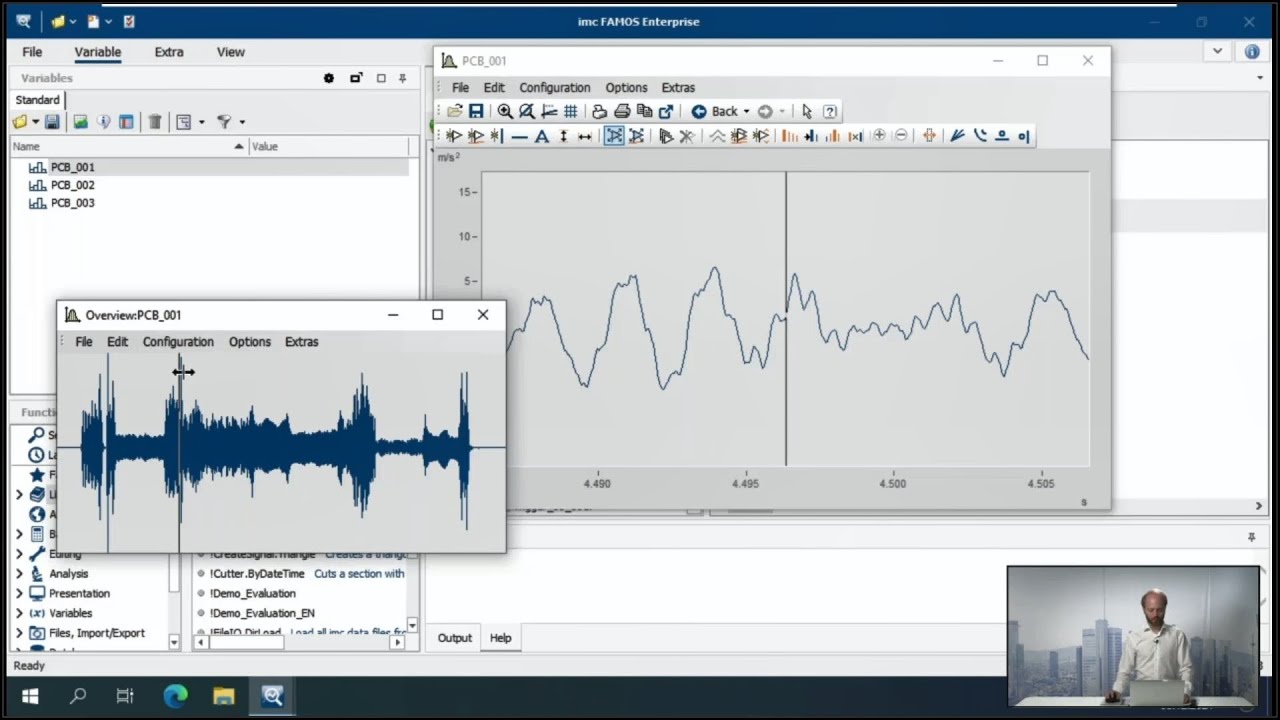Open Extras menu in Overview:PCB_001 window
The width and height of the screenshot is (1280, 720).
click(301, 341)
